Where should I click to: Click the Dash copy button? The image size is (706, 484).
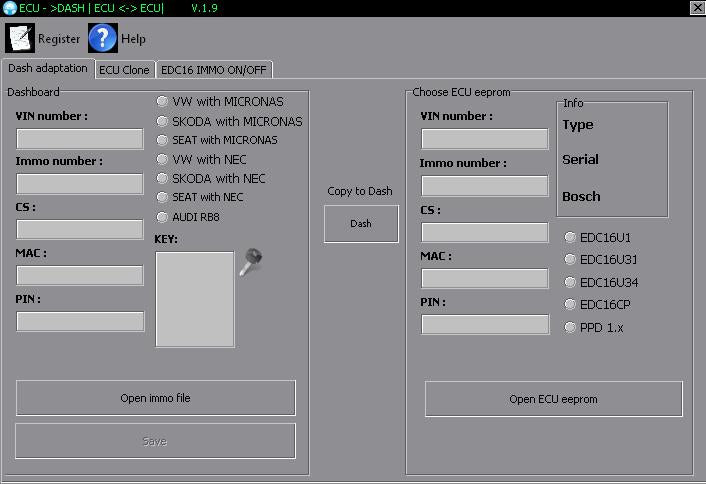361,224
